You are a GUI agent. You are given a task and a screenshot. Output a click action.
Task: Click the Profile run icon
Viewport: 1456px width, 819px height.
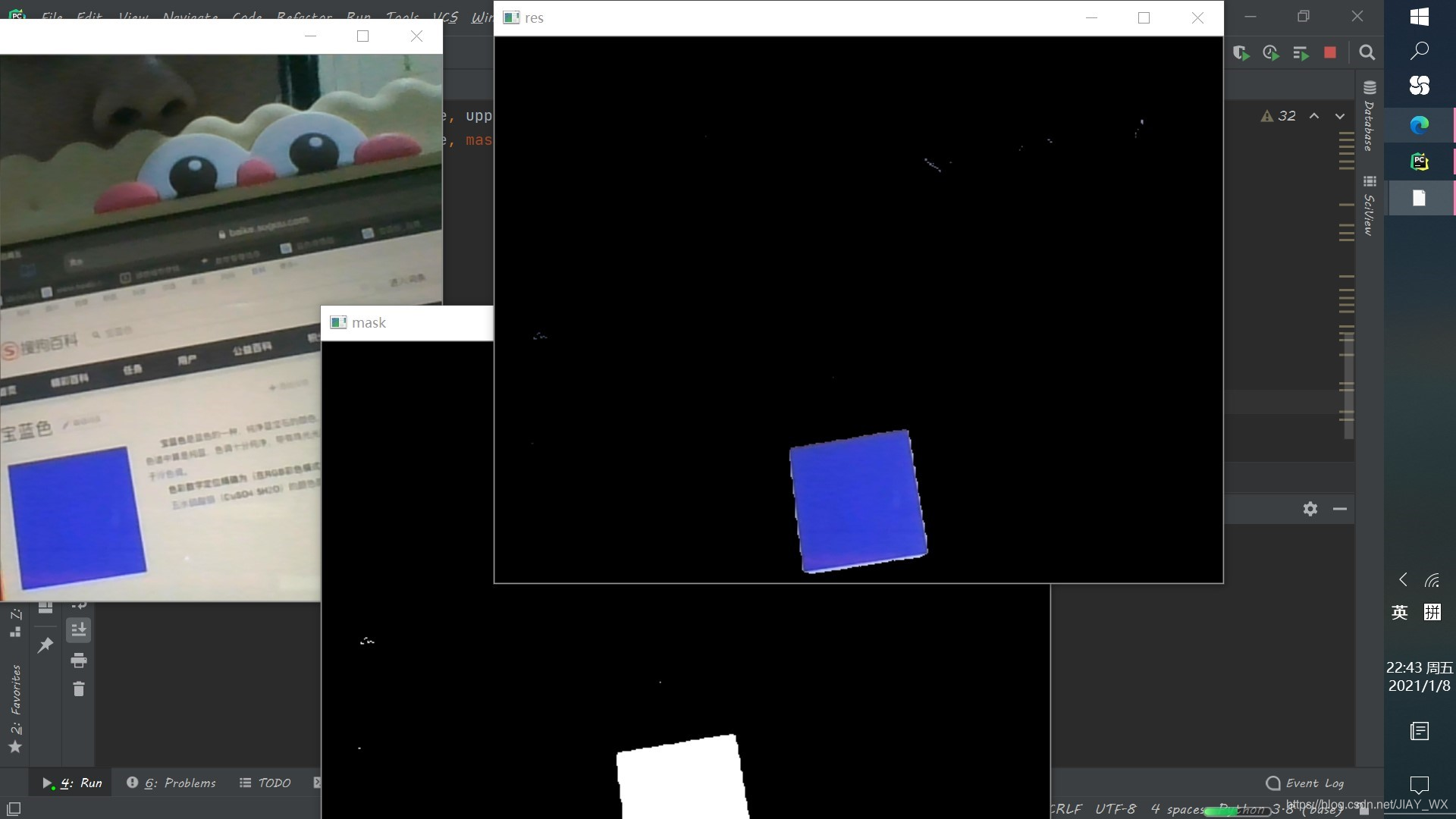click(x=1271, y=52)
